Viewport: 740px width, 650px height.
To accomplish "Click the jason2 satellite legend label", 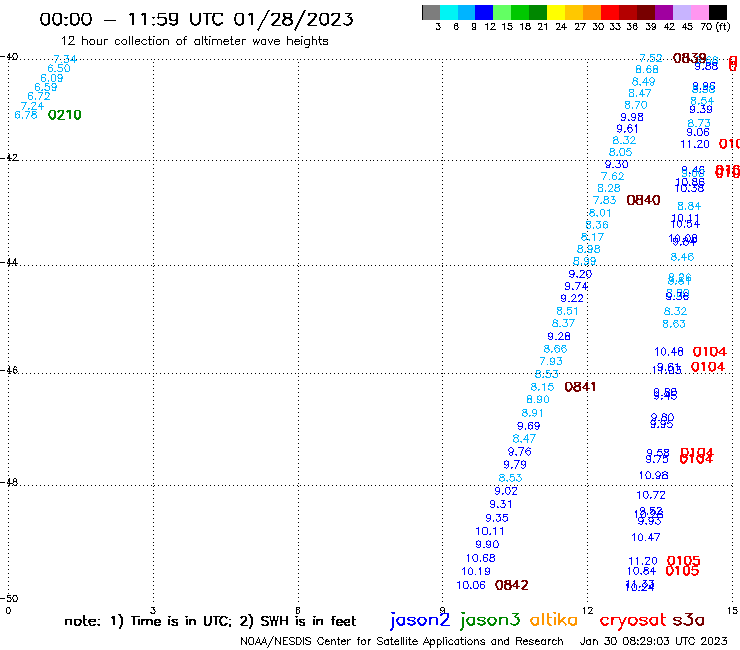I will point(420,620).
